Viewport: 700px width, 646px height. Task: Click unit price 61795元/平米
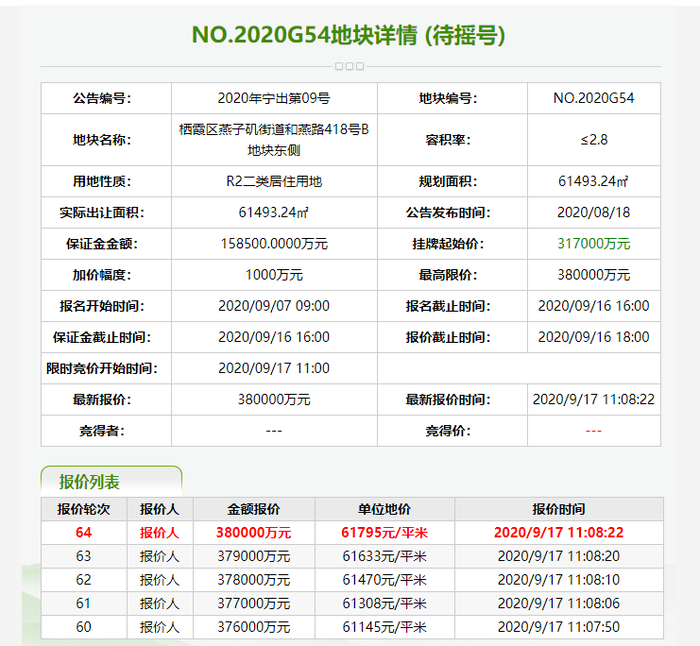coord(384,533)
